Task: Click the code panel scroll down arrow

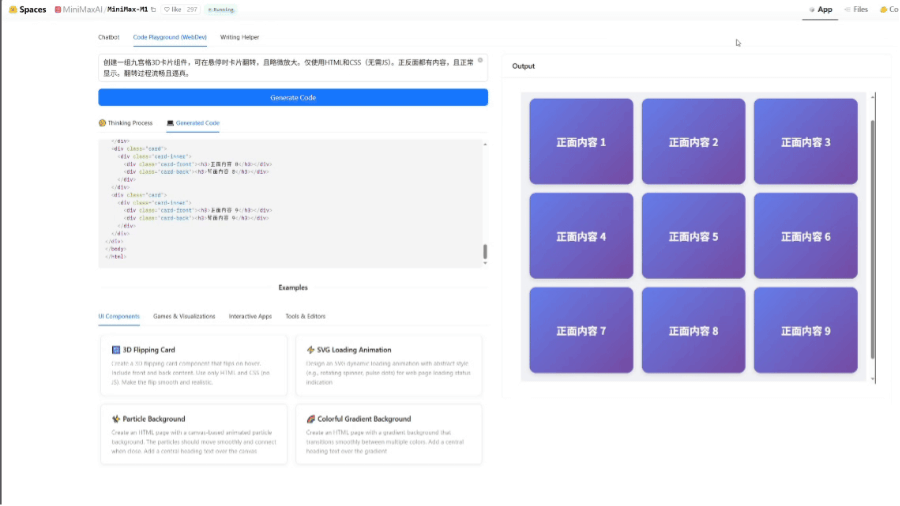Action: point(485,263)
